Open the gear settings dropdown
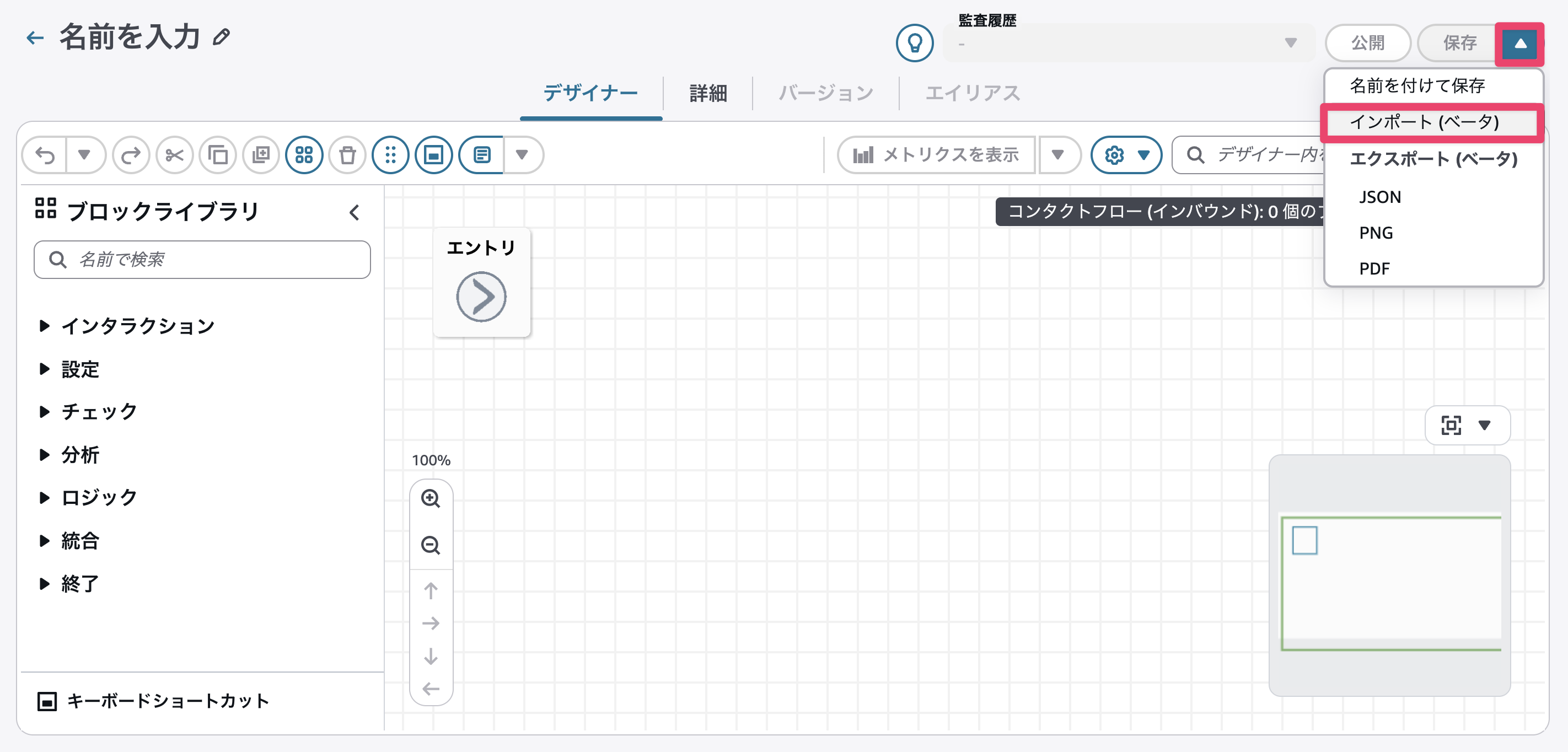1568x752 pixels. pos(1127,155)
